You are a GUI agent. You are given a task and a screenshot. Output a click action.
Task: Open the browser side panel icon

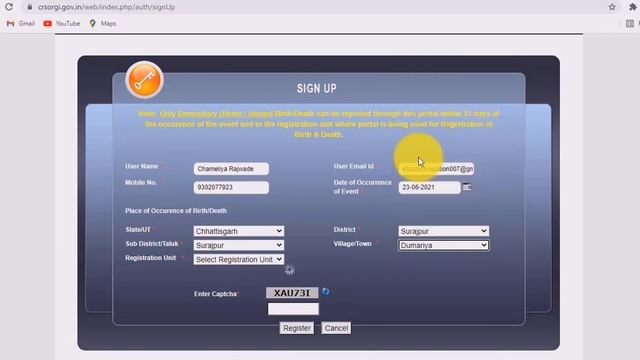[630, 24]
